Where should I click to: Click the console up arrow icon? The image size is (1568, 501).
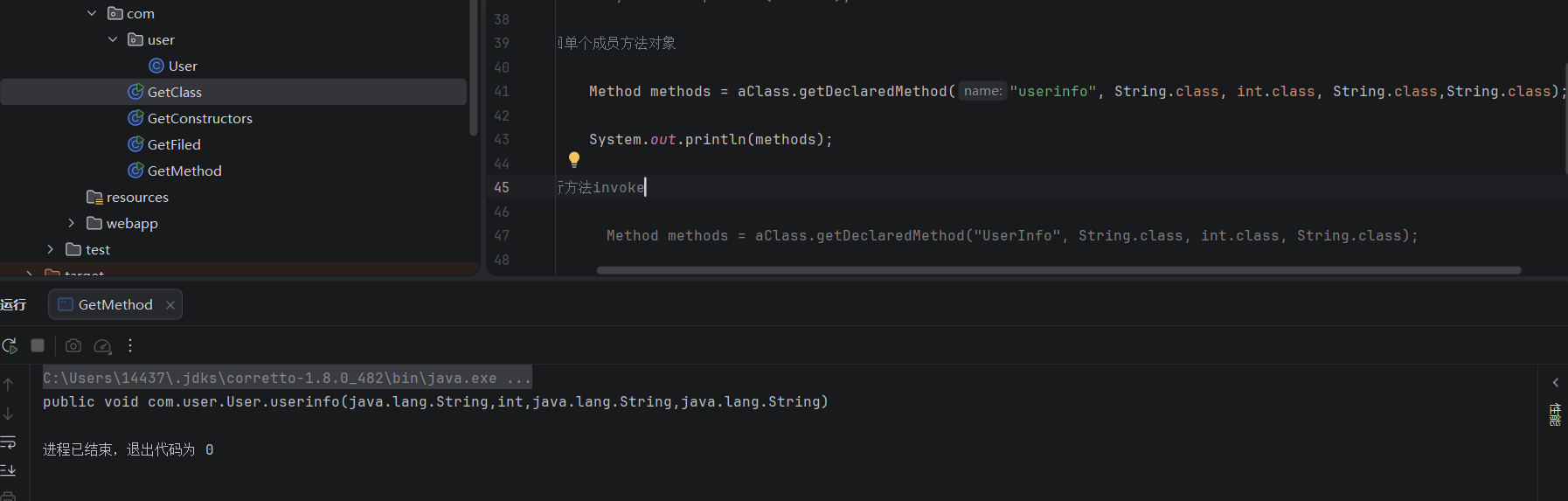tap(8, 384)
